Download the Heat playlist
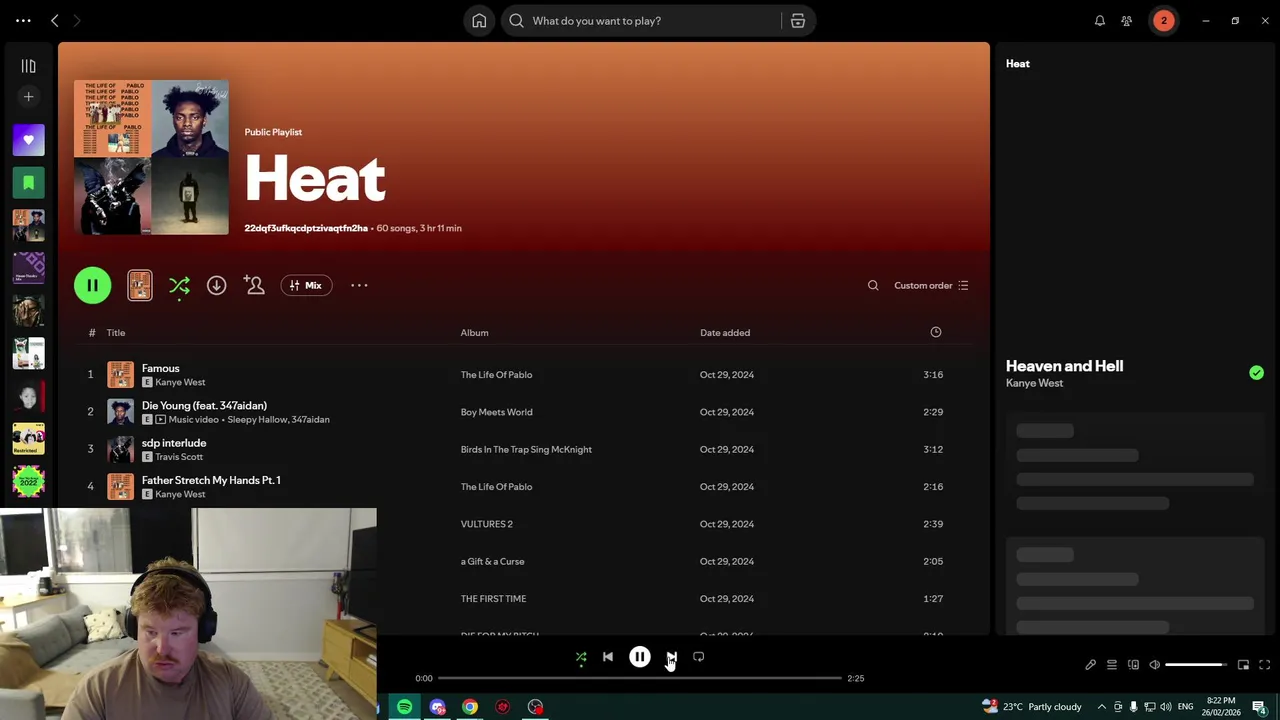This screenshot has width=1280, height=720. coord(216,286)
